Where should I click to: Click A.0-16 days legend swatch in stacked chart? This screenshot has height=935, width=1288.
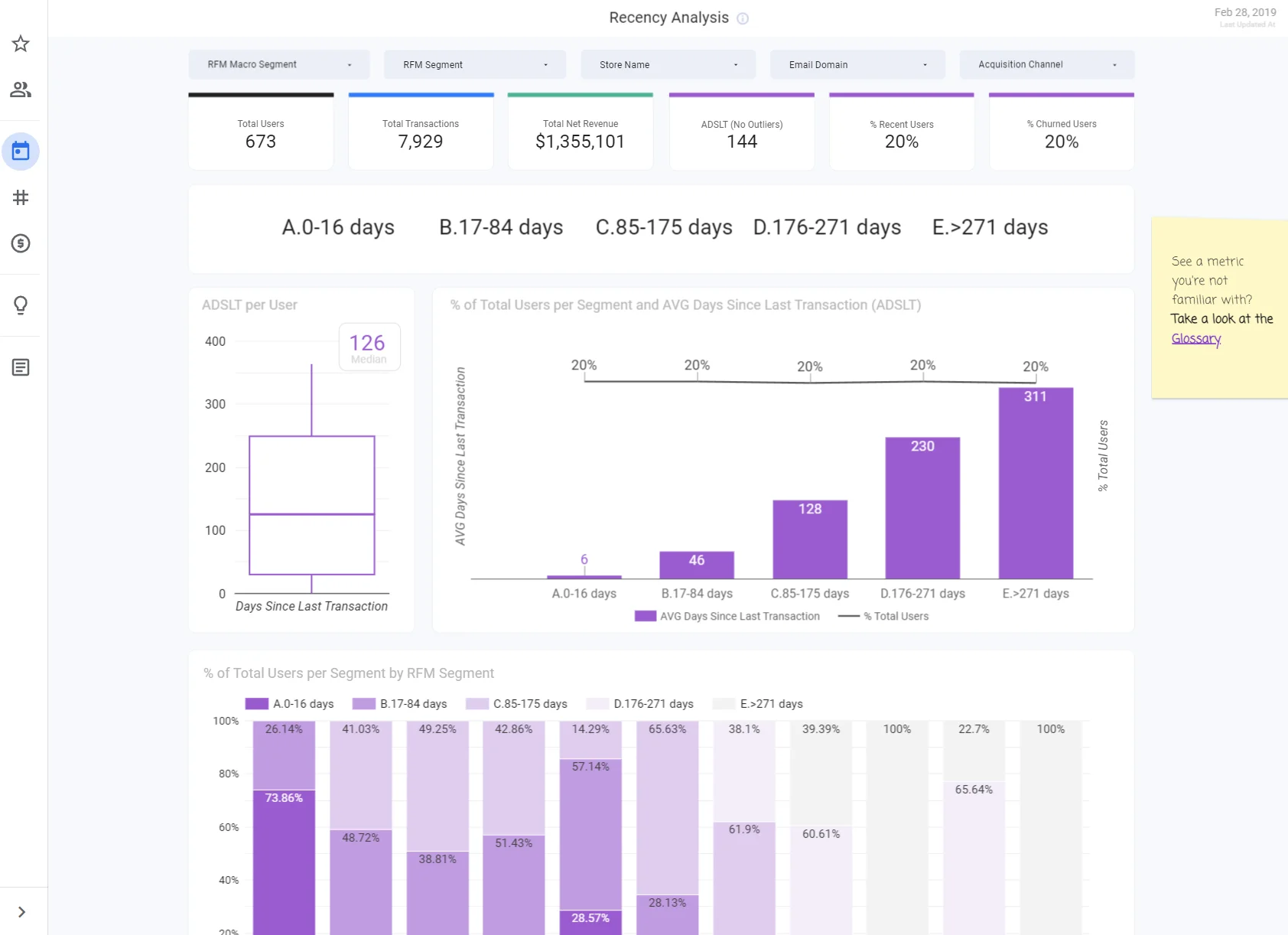point(257,704)
